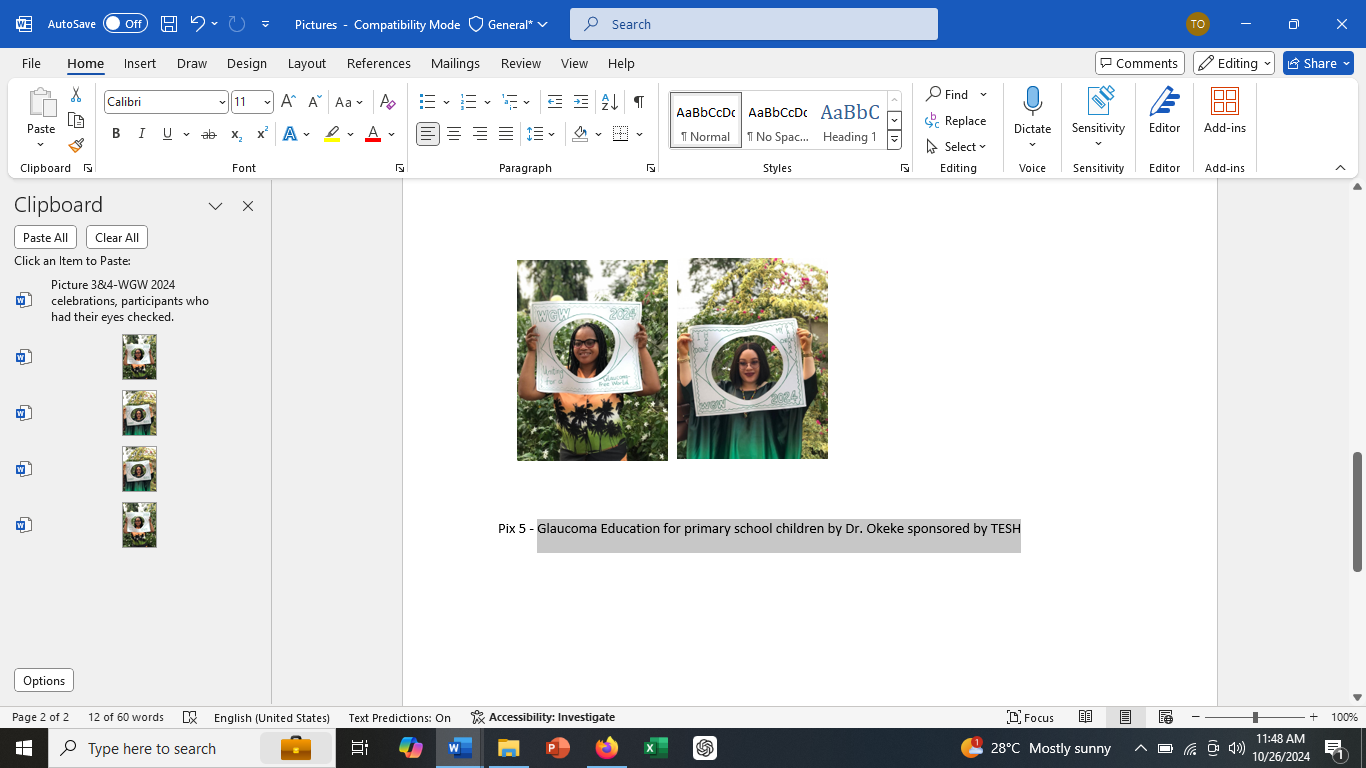Click the Italic formatting icon

[141, 134]
